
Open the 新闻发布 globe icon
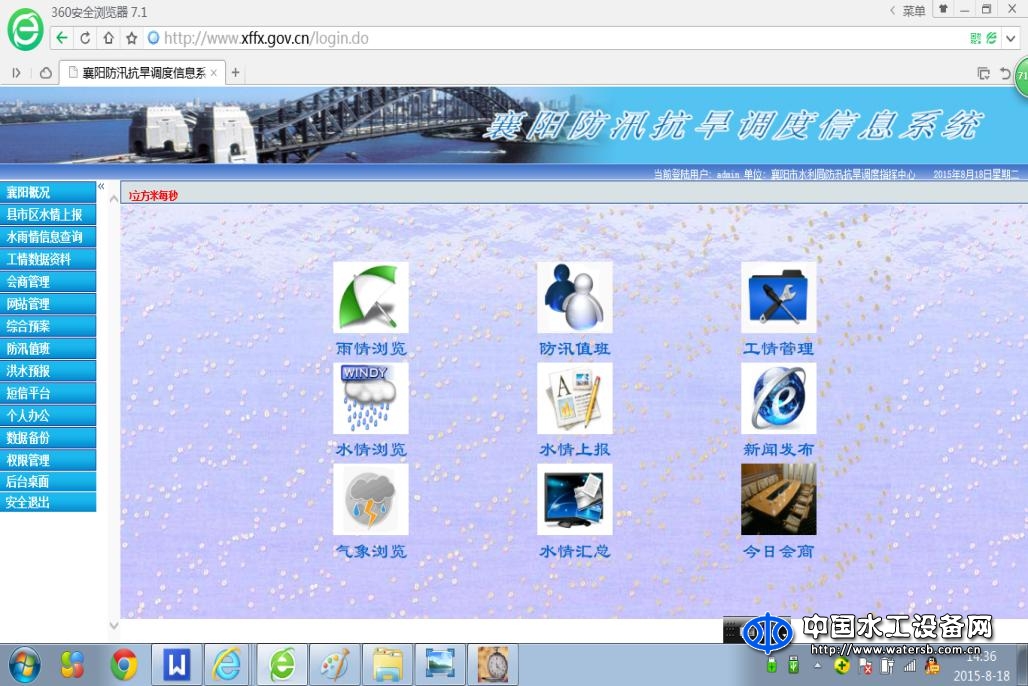point(778,398)
